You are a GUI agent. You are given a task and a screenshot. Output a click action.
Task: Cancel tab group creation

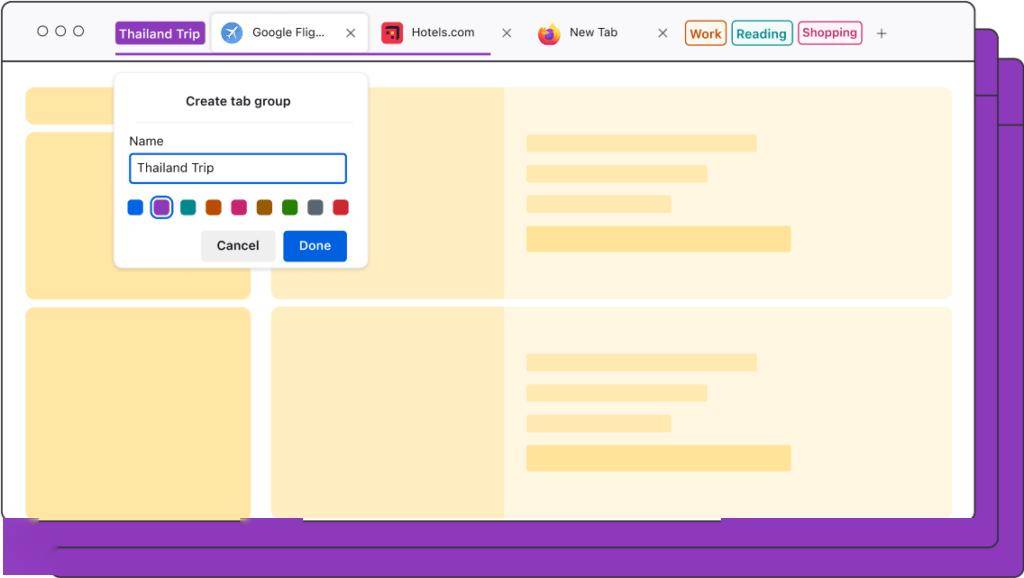click(x=238, y=246)
